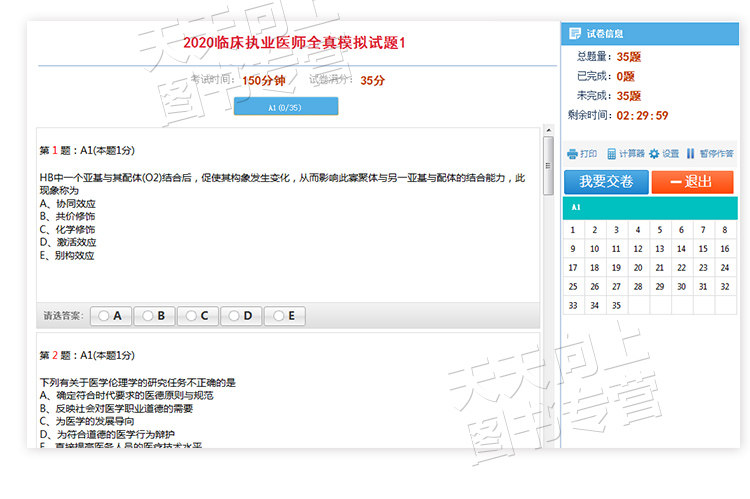The image size is (750, 499).
Task: Select answer A for question 1
Action: coord(110,316)
